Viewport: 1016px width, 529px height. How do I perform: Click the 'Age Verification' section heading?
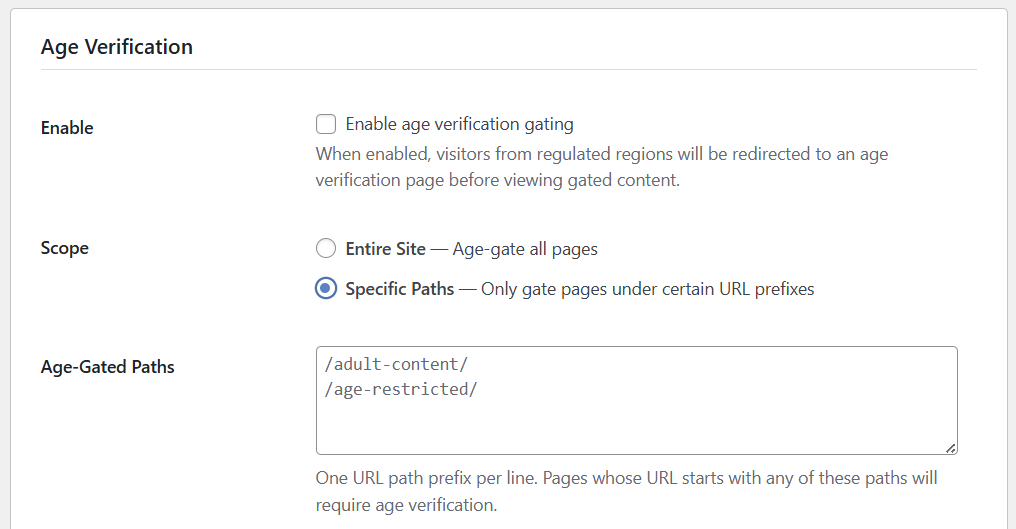pos(117,47)
